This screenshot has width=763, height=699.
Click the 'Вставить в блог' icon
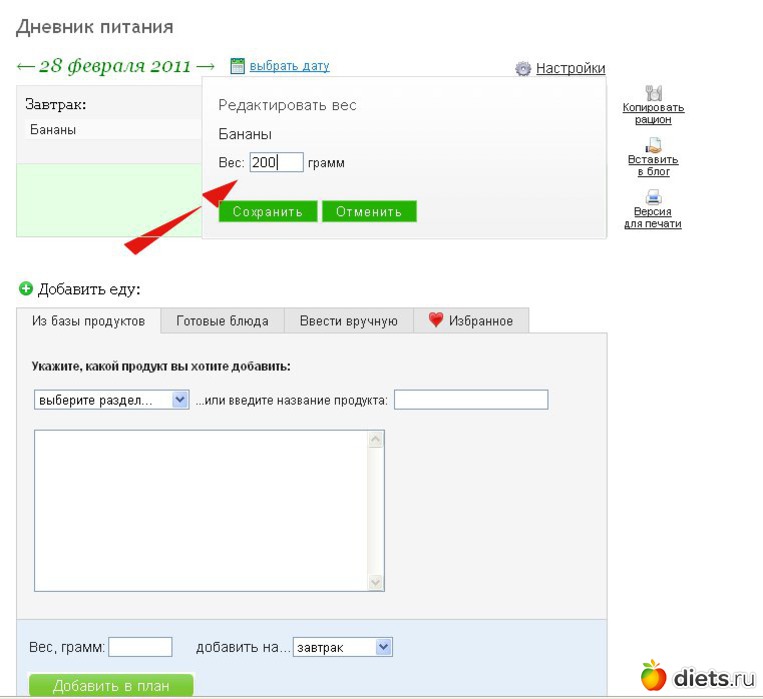(653, 145)
